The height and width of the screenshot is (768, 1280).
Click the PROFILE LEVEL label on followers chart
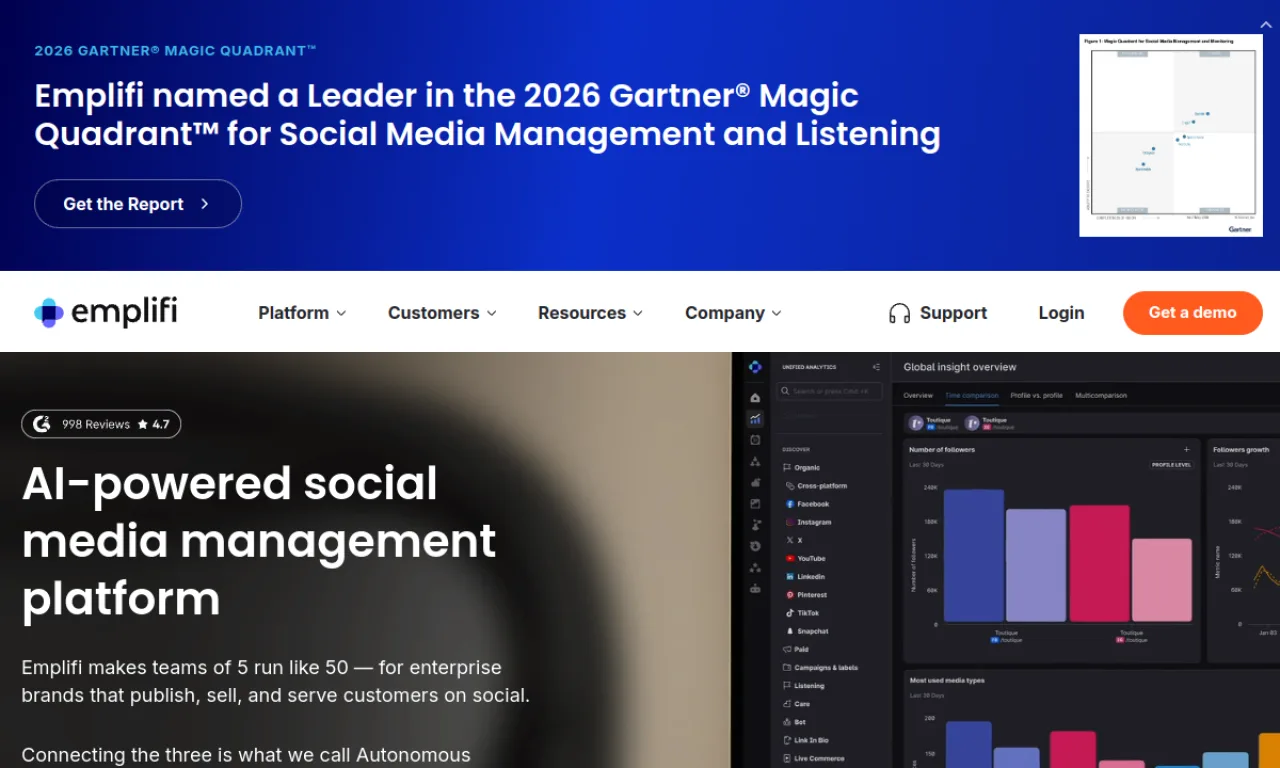(1170, 465)
